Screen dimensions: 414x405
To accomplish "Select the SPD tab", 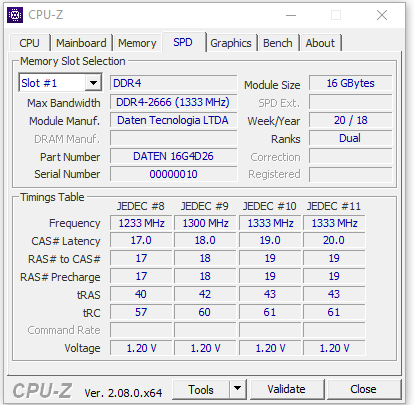I will tap(183, 42).
